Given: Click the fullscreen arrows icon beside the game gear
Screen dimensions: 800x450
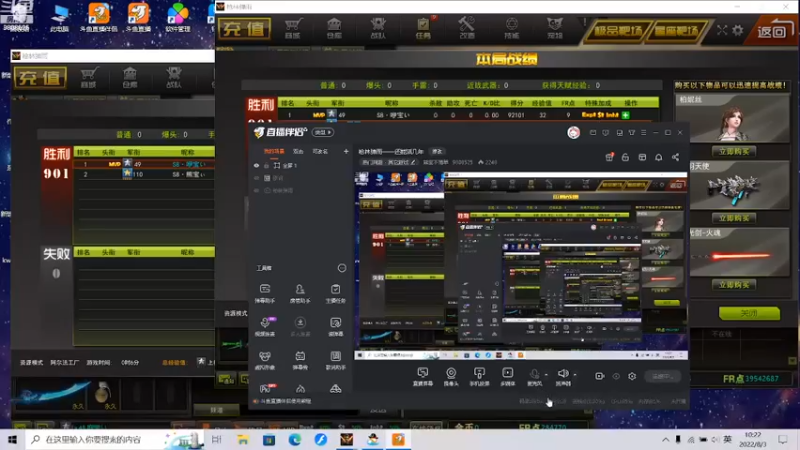Looking at the screenshot, I should coord(722,30).
